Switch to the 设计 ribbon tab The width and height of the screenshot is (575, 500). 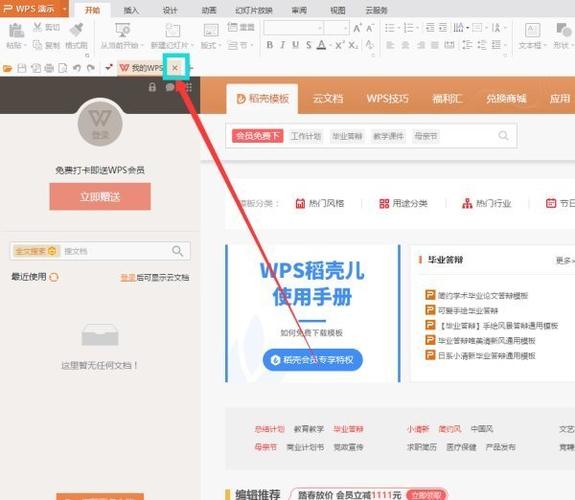170,10
